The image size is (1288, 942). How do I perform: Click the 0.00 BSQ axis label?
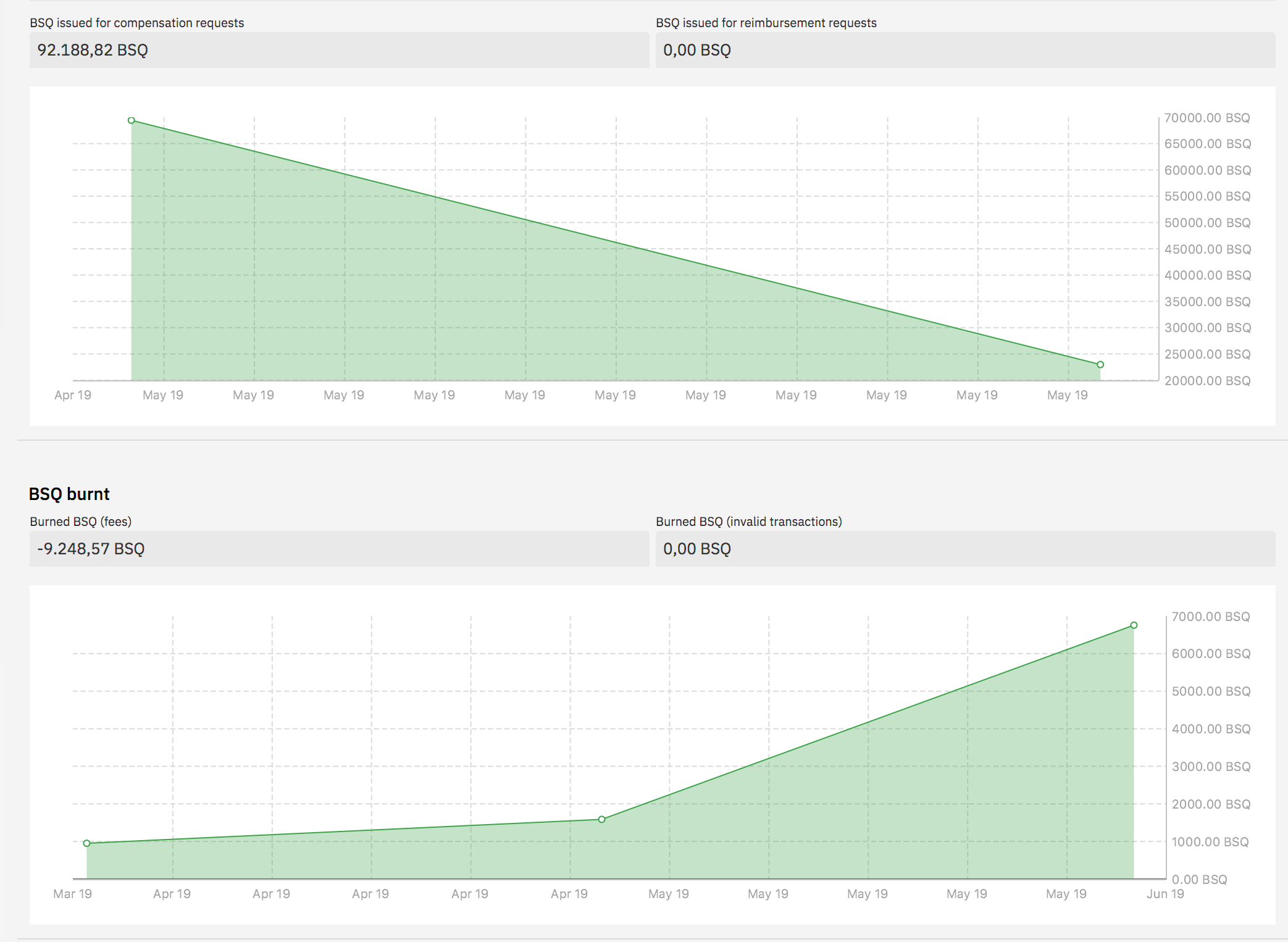point(1200,880)
